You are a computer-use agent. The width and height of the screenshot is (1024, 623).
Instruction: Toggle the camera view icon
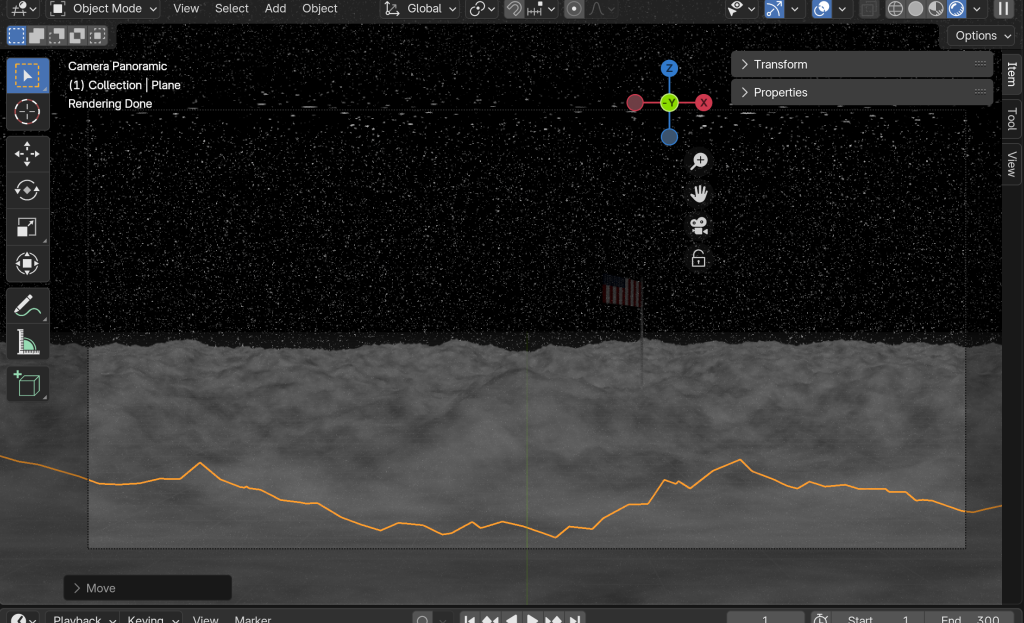click(x=699, y=226)
